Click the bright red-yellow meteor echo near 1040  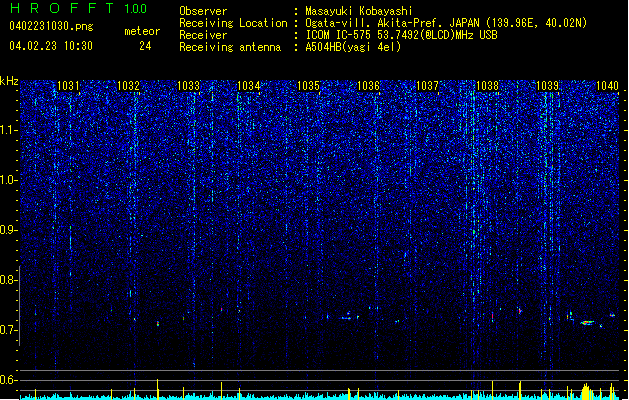(588, 322)
